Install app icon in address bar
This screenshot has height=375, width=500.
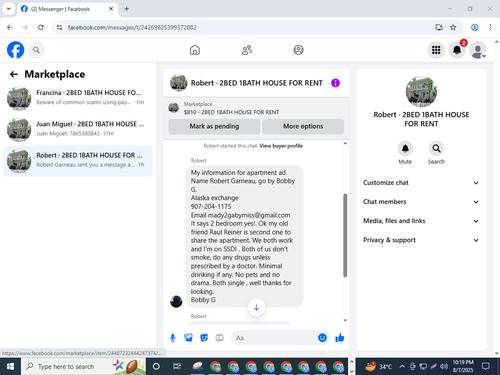click(439, 27)
